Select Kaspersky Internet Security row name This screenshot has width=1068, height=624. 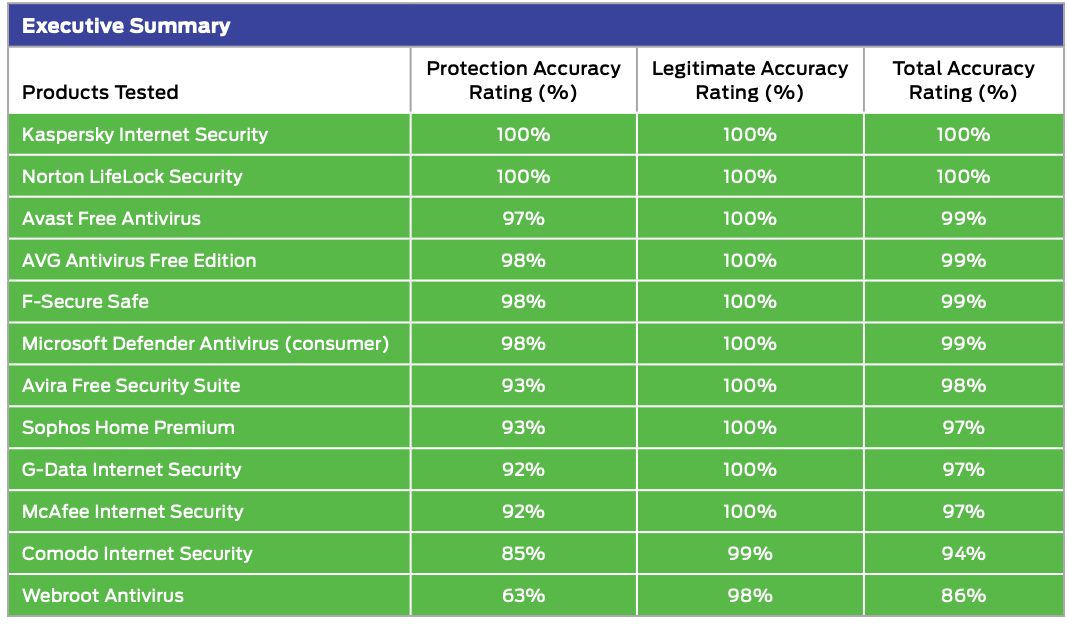(x=145, y=134)
